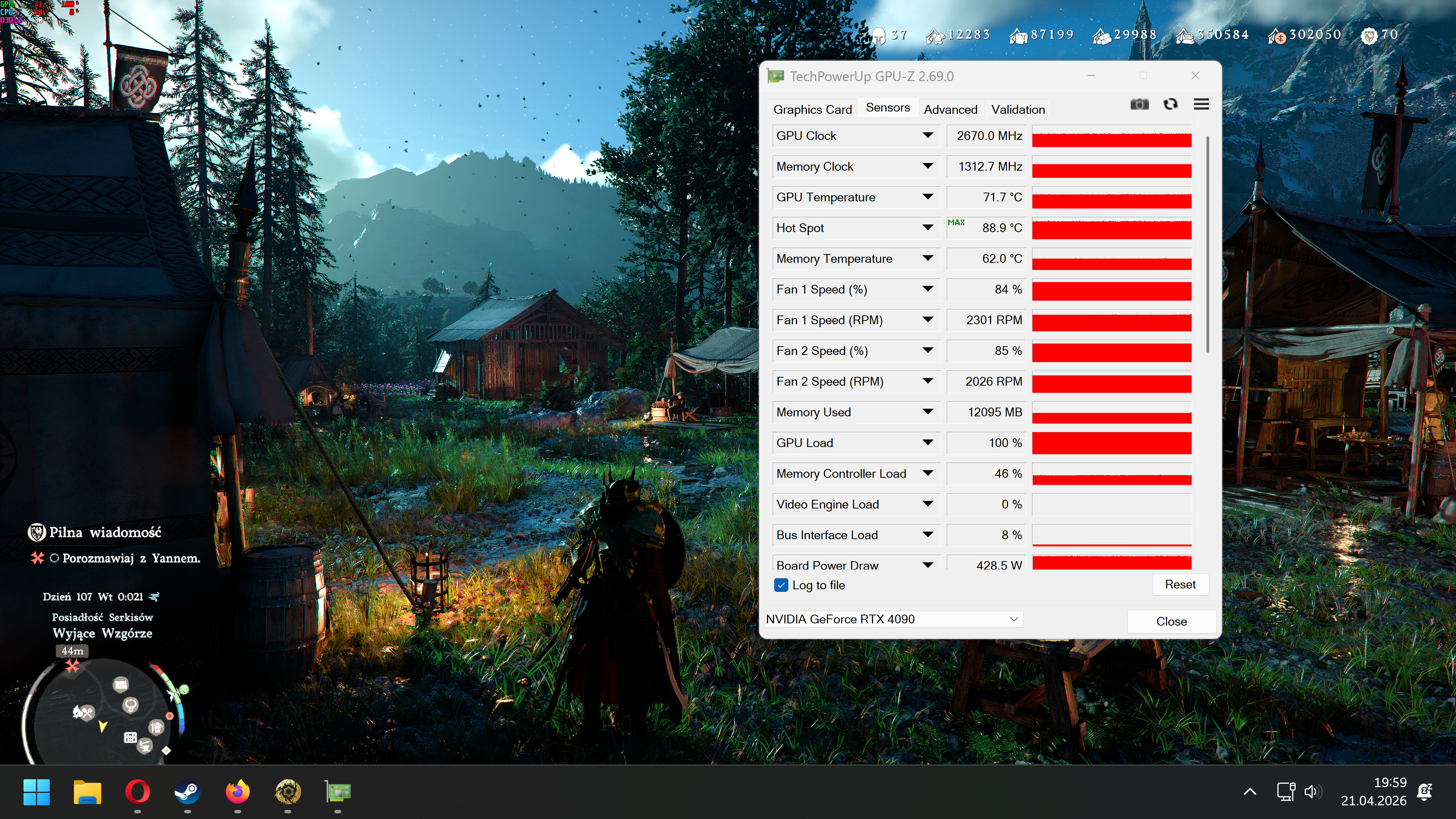This screenshot has height=819, width=1456.
Task: Click the sensors list vertical scrollbar
Action: point(1207,243)
